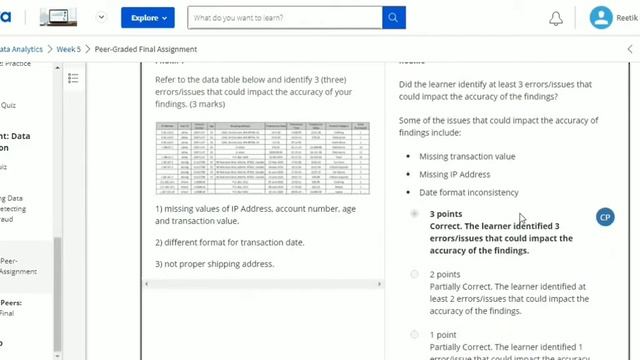The height and width of the screenshot is (360, 640).
Task: Click answer '2) different format for transaction date.'
Action: [x=229, y=242]
